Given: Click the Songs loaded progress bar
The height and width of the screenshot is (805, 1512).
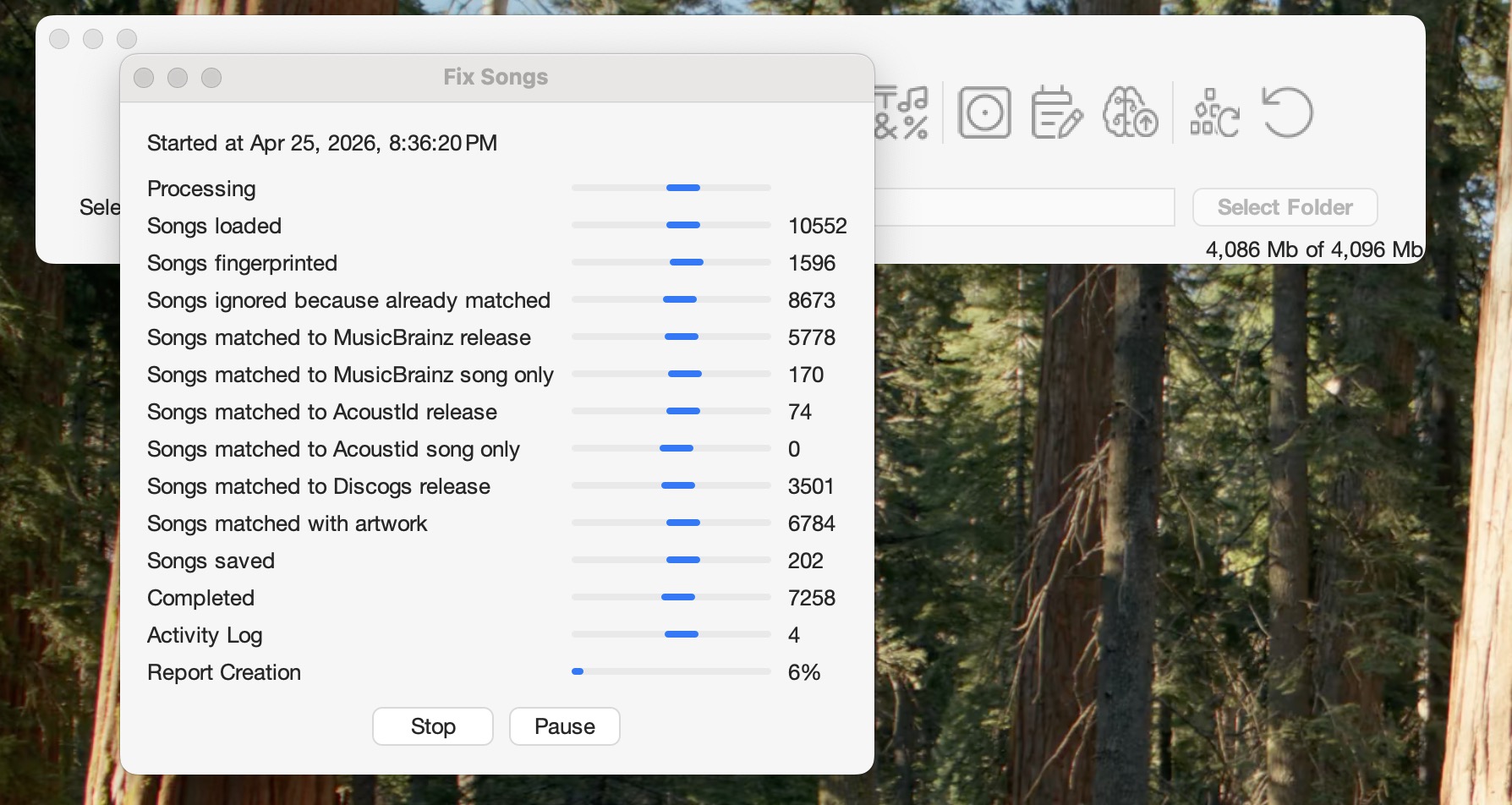Looking at the screenshot, I should click(671, 225).
